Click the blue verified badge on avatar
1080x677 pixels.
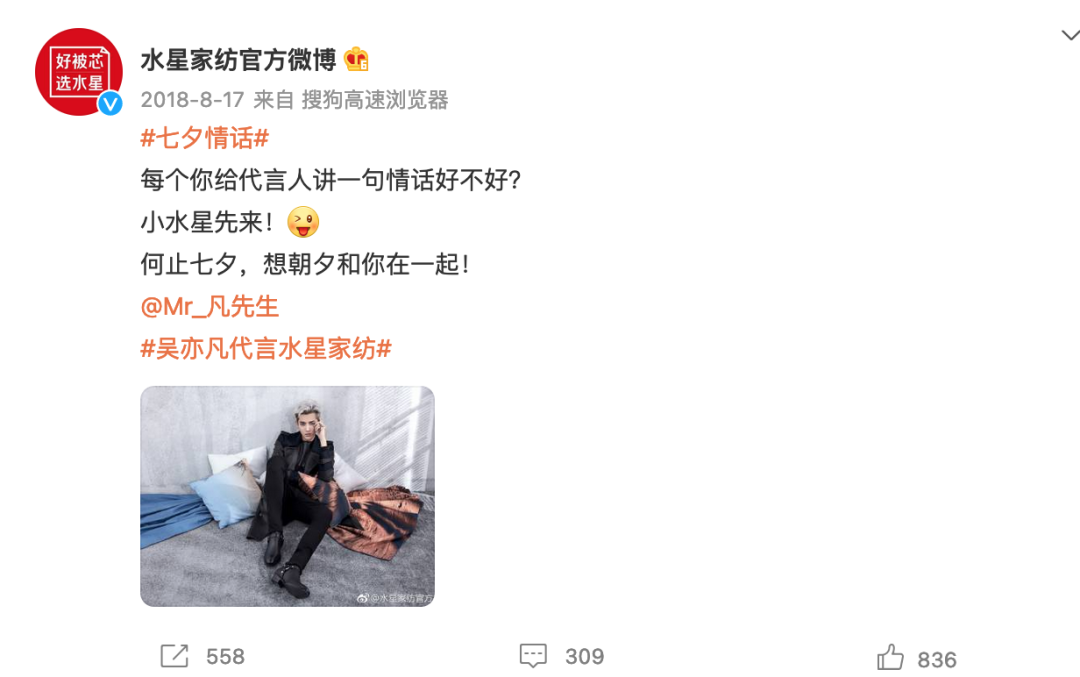point(110,104)
